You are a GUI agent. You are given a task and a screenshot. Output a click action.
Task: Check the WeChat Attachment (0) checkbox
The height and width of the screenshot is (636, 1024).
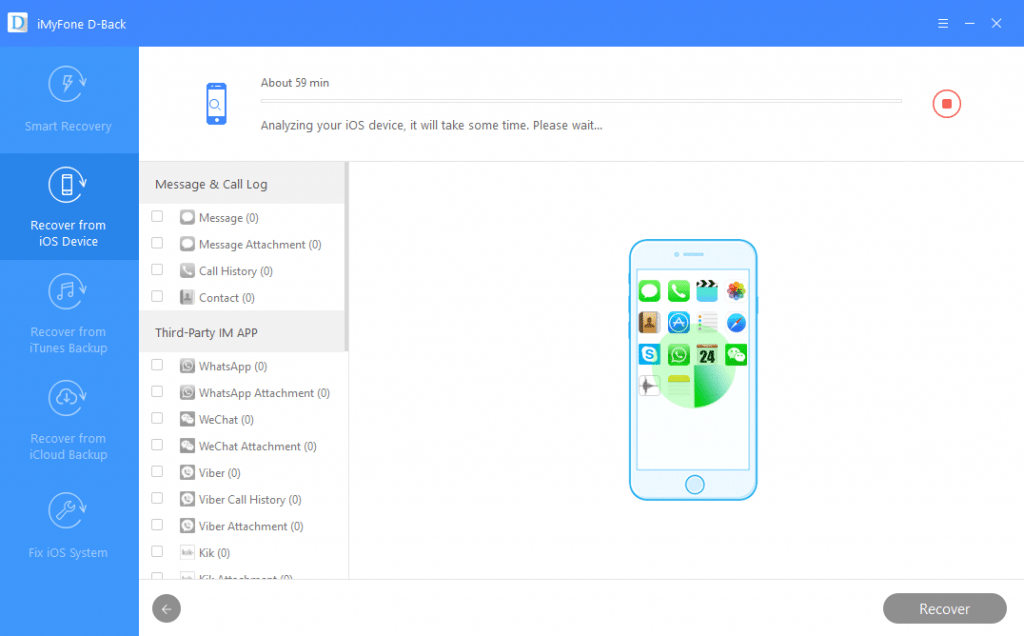click(157, 445)
